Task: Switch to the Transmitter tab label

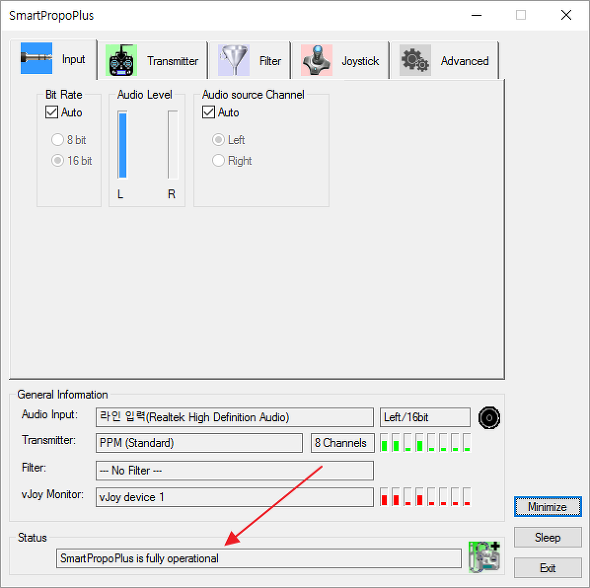Action: [x=172, y=61]
